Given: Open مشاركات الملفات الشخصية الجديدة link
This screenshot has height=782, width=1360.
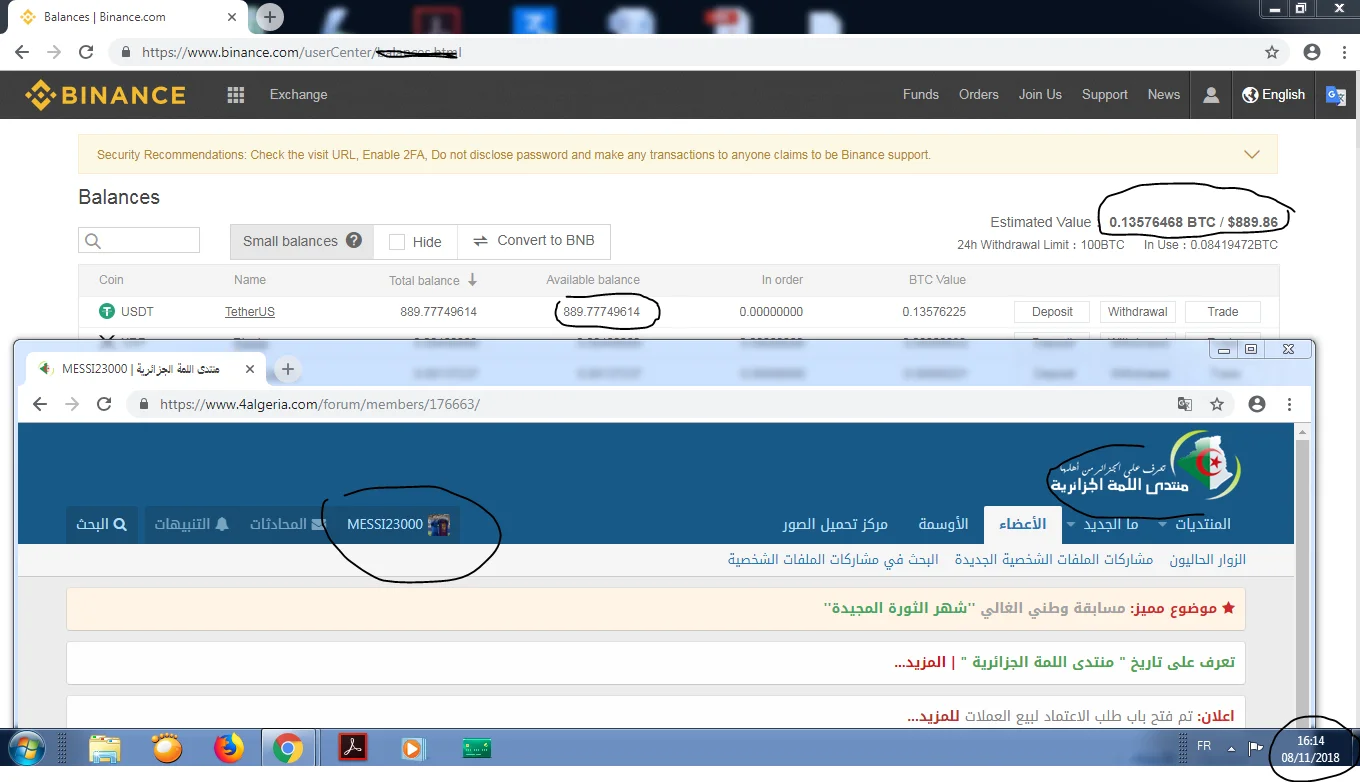Looking at the screenshot, I should tap(1054, 560).
